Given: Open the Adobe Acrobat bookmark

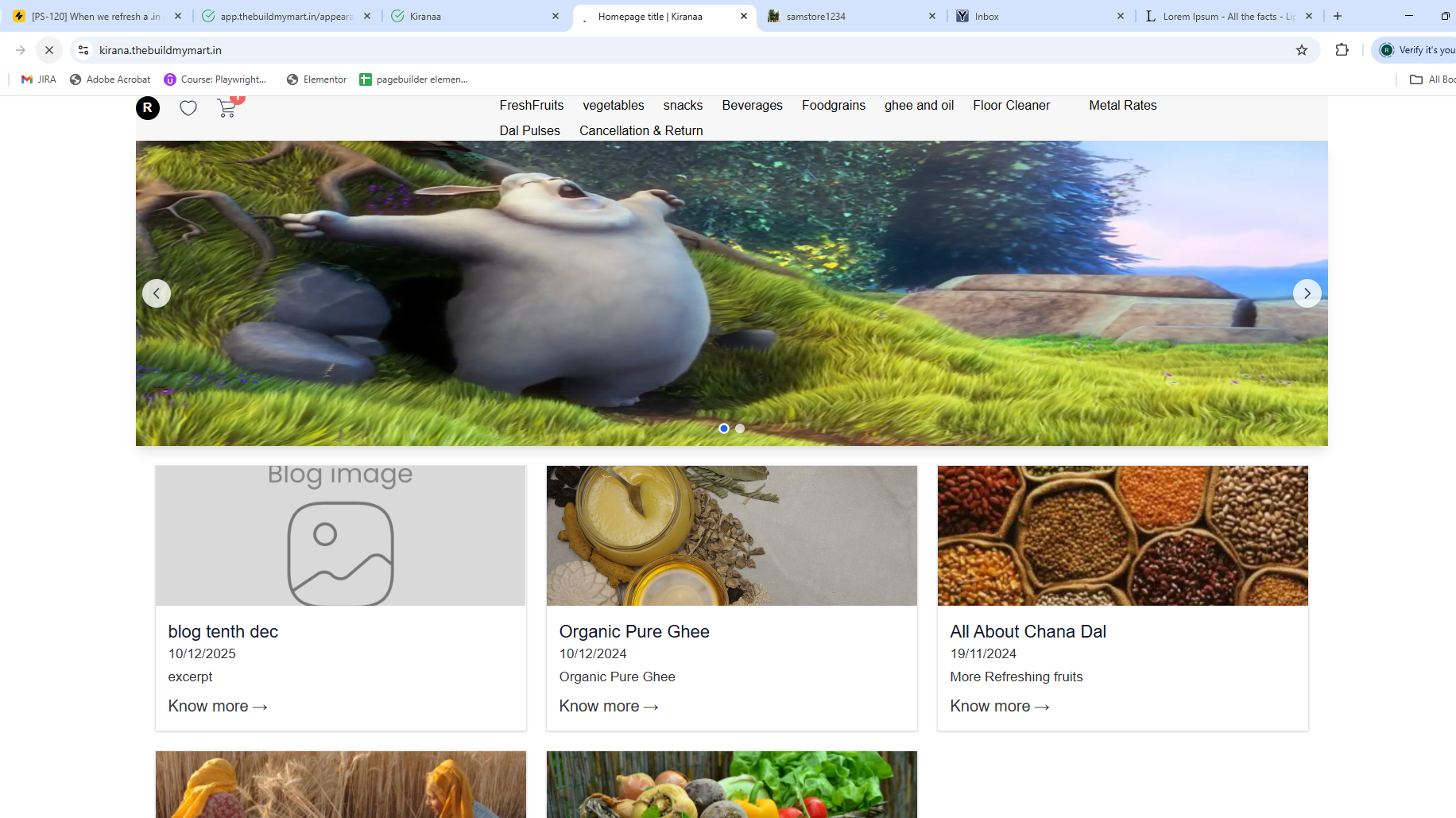Looking at the screenshot, I should (110, 79).
